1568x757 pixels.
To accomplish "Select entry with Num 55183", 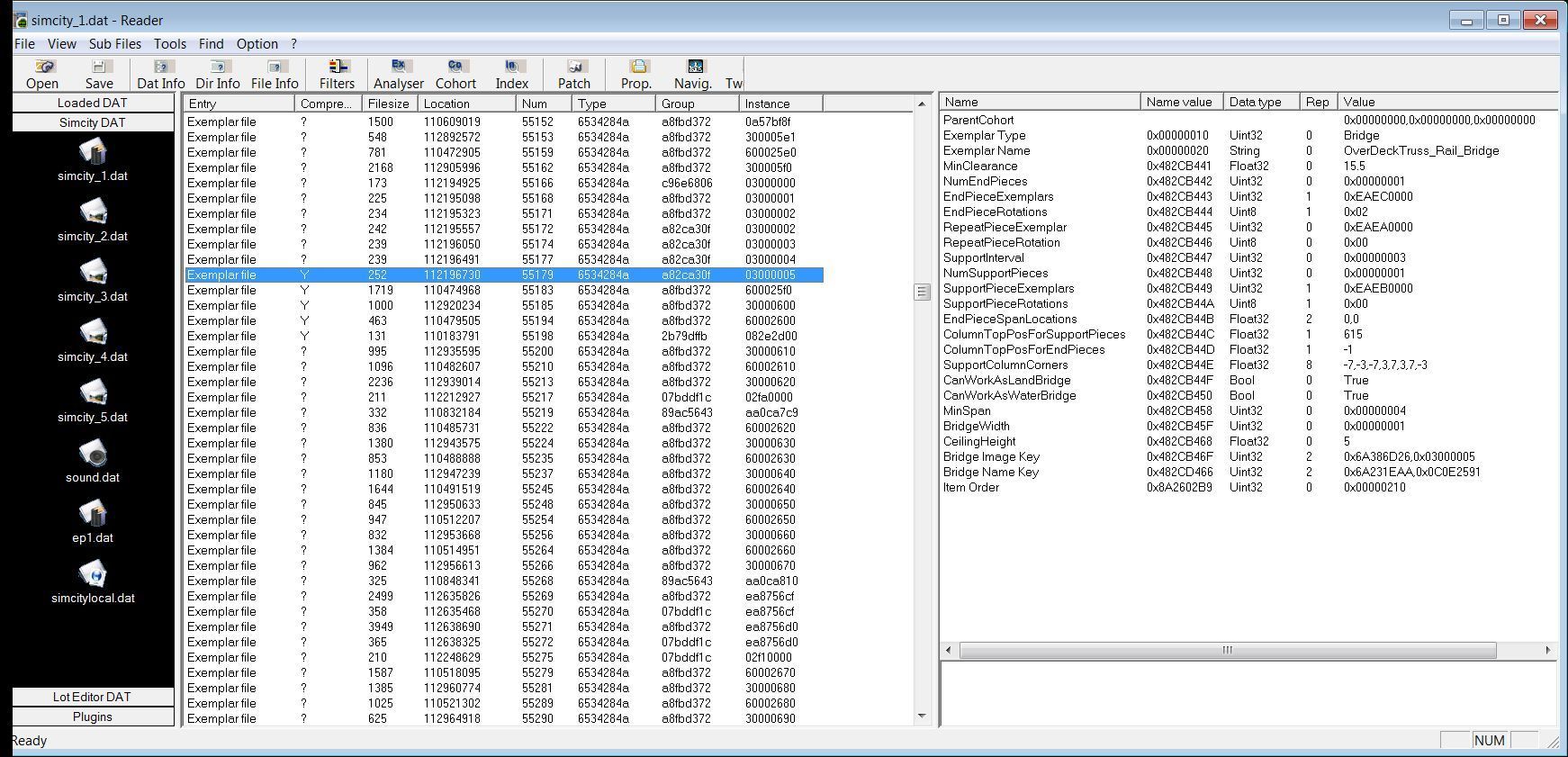I will point(503,290).
